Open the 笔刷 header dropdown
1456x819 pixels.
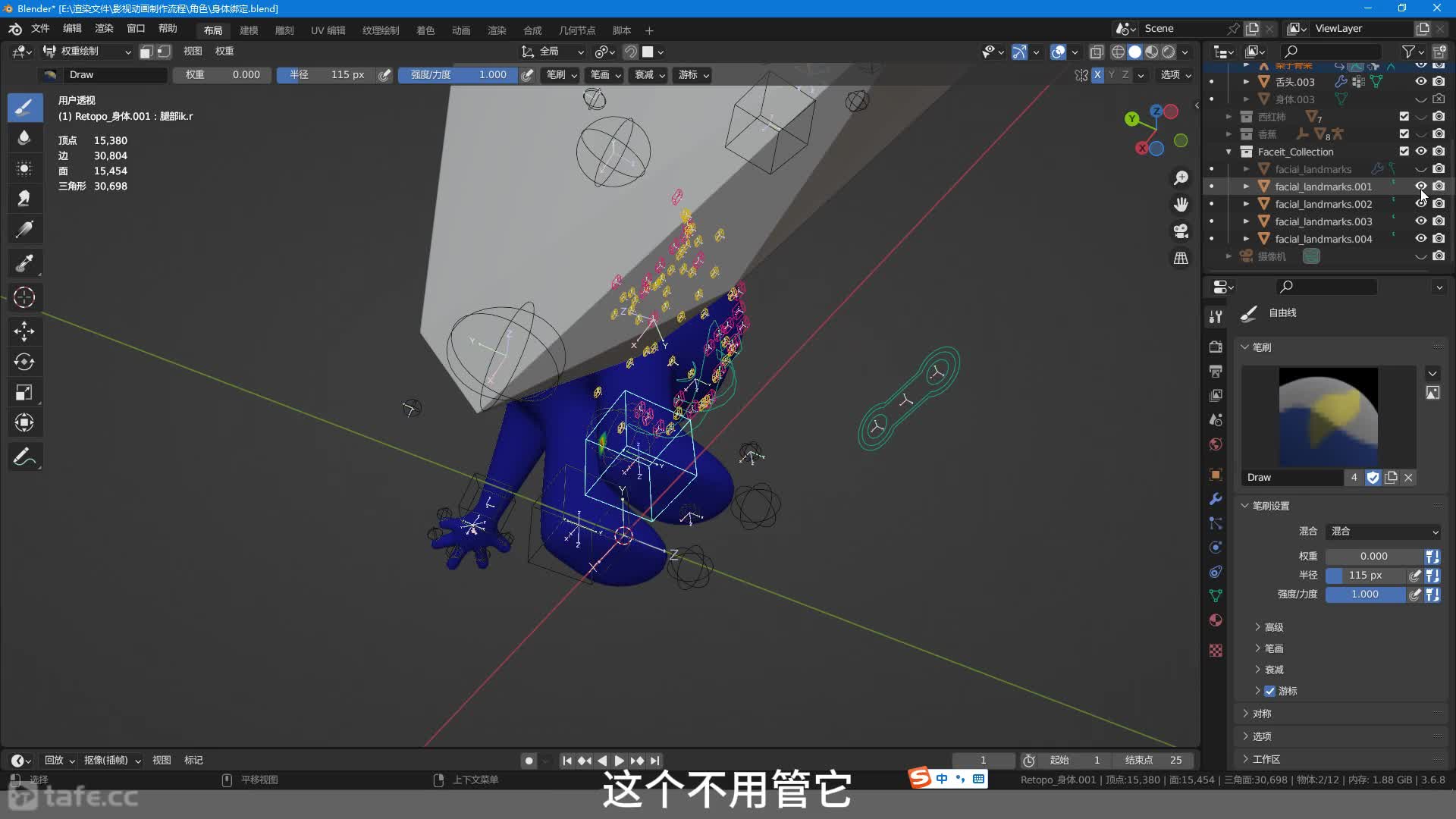coord(561,75)
